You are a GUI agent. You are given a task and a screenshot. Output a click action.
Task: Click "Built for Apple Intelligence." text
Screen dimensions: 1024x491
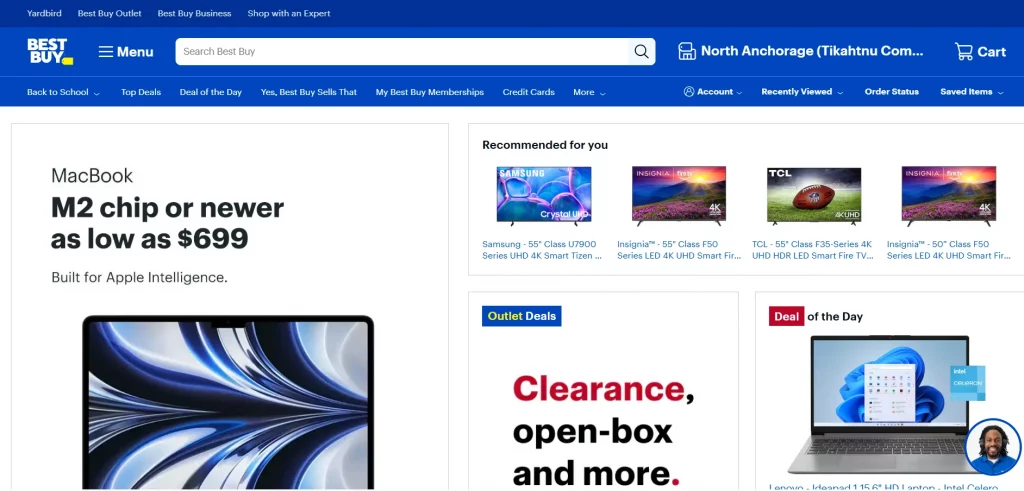[x=139, y=277]
